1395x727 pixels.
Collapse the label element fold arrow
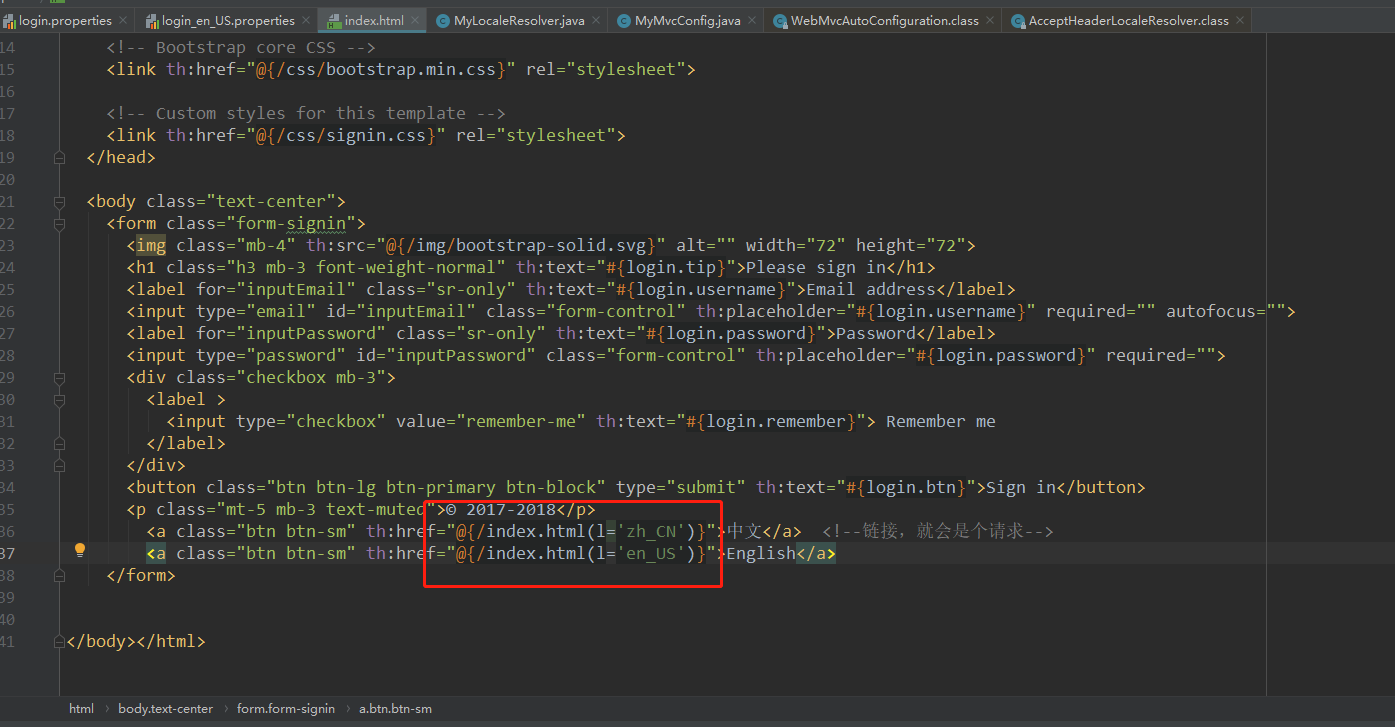pyautogui.click(x=58, y=399)
